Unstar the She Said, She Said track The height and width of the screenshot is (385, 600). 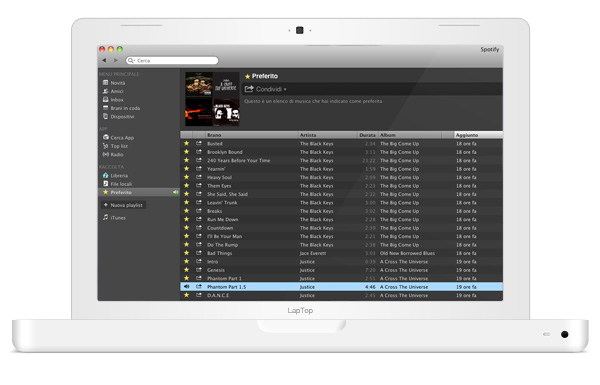186,194
